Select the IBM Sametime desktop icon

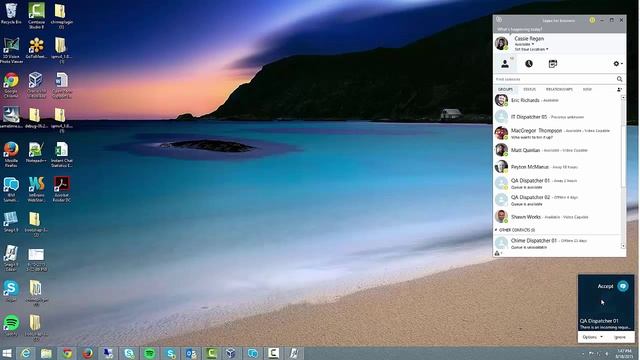pos(11,189)
